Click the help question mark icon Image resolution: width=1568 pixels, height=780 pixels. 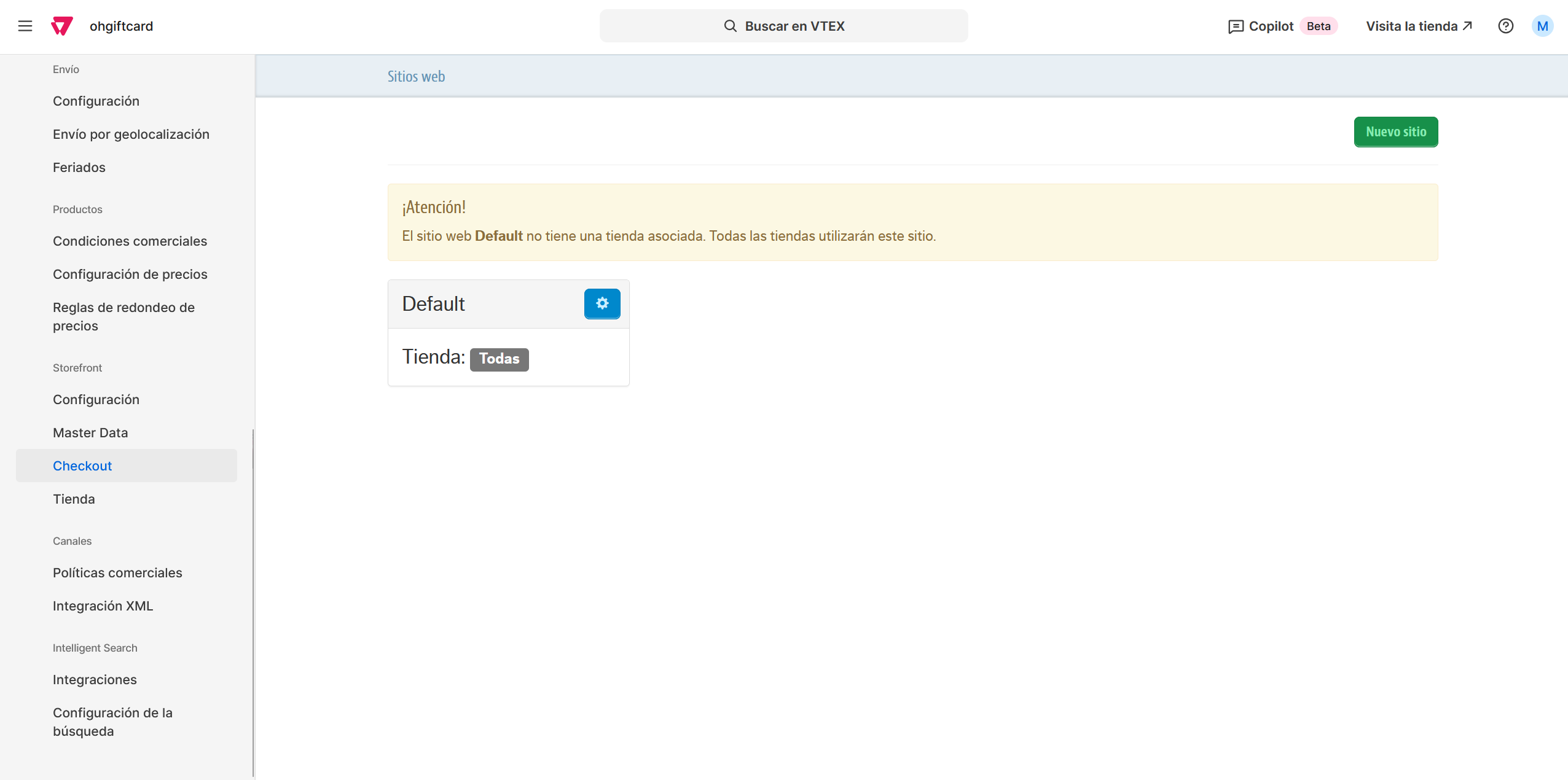tap(1505, 26)
